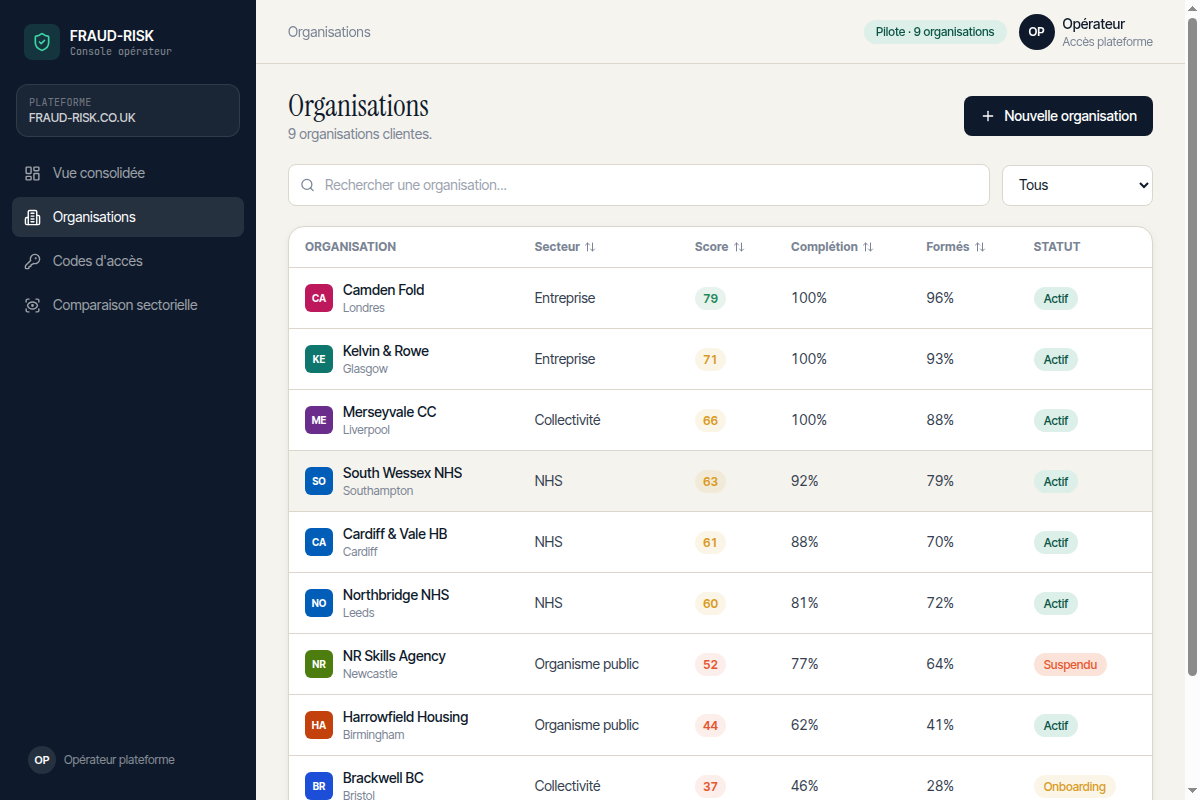Click the NR badge for NR Skills Agency

[319, 664]
